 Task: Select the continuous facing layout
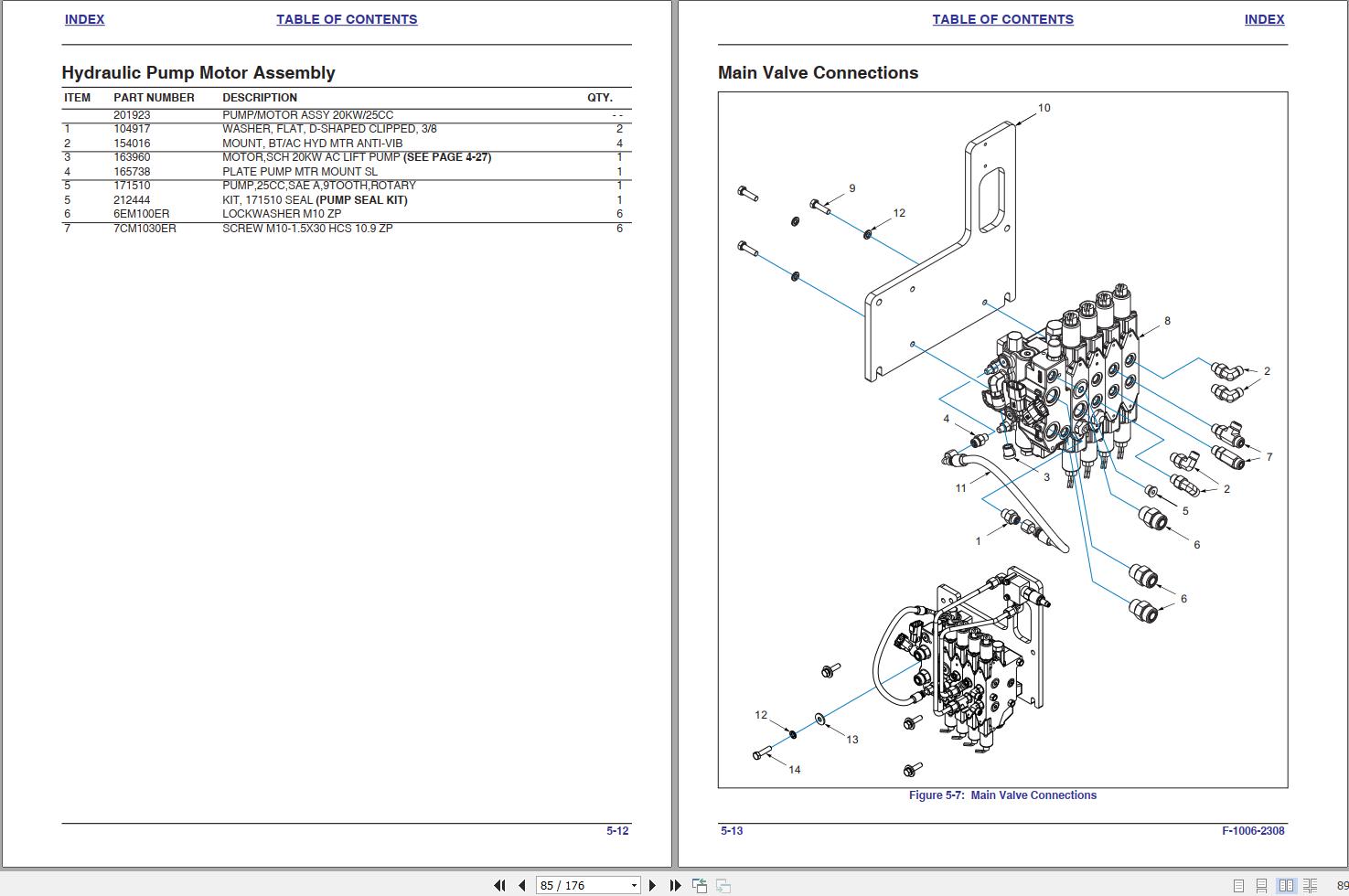tap(1310, 885)
